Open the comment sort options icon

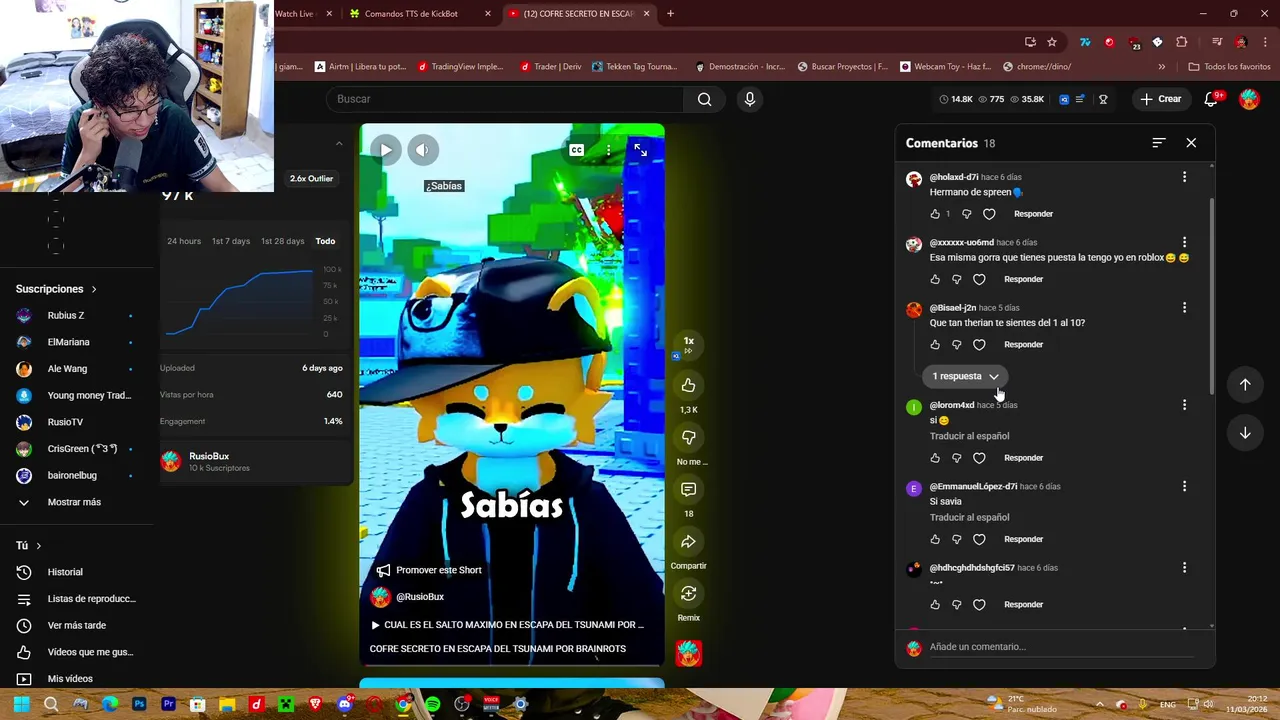coord(1159,143)
